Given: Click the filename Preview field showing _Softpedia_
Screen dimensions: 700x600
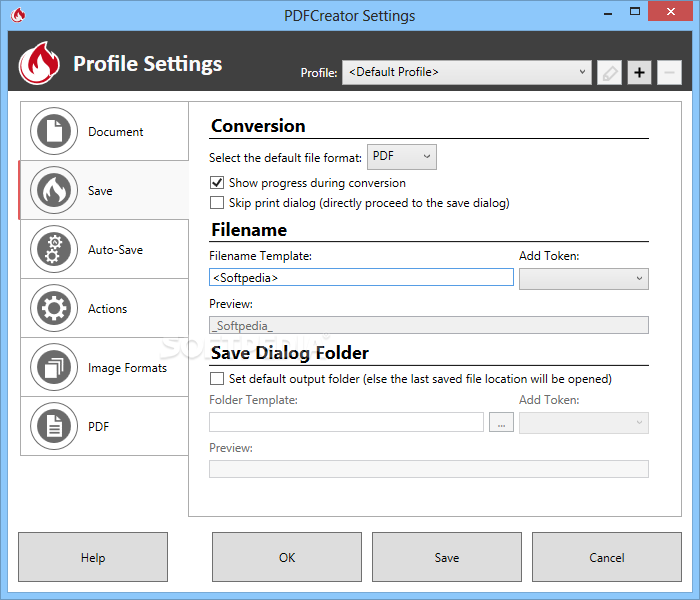Looking at the screenshot, I should (x=429, y=325).
